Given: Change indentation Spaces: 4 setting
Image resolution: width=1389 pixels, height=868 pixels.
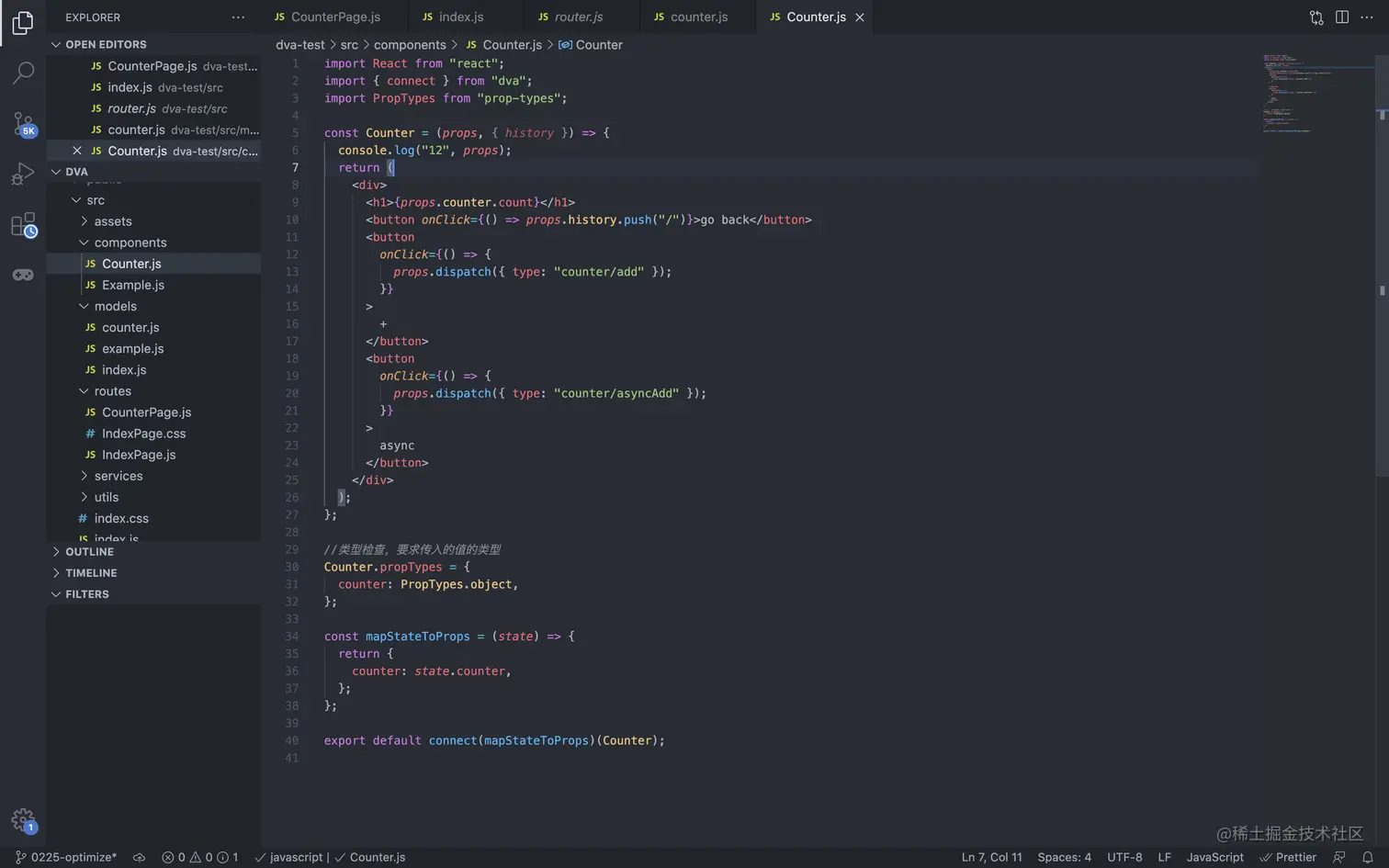Looking at the screenshot, I should 1064,857.
